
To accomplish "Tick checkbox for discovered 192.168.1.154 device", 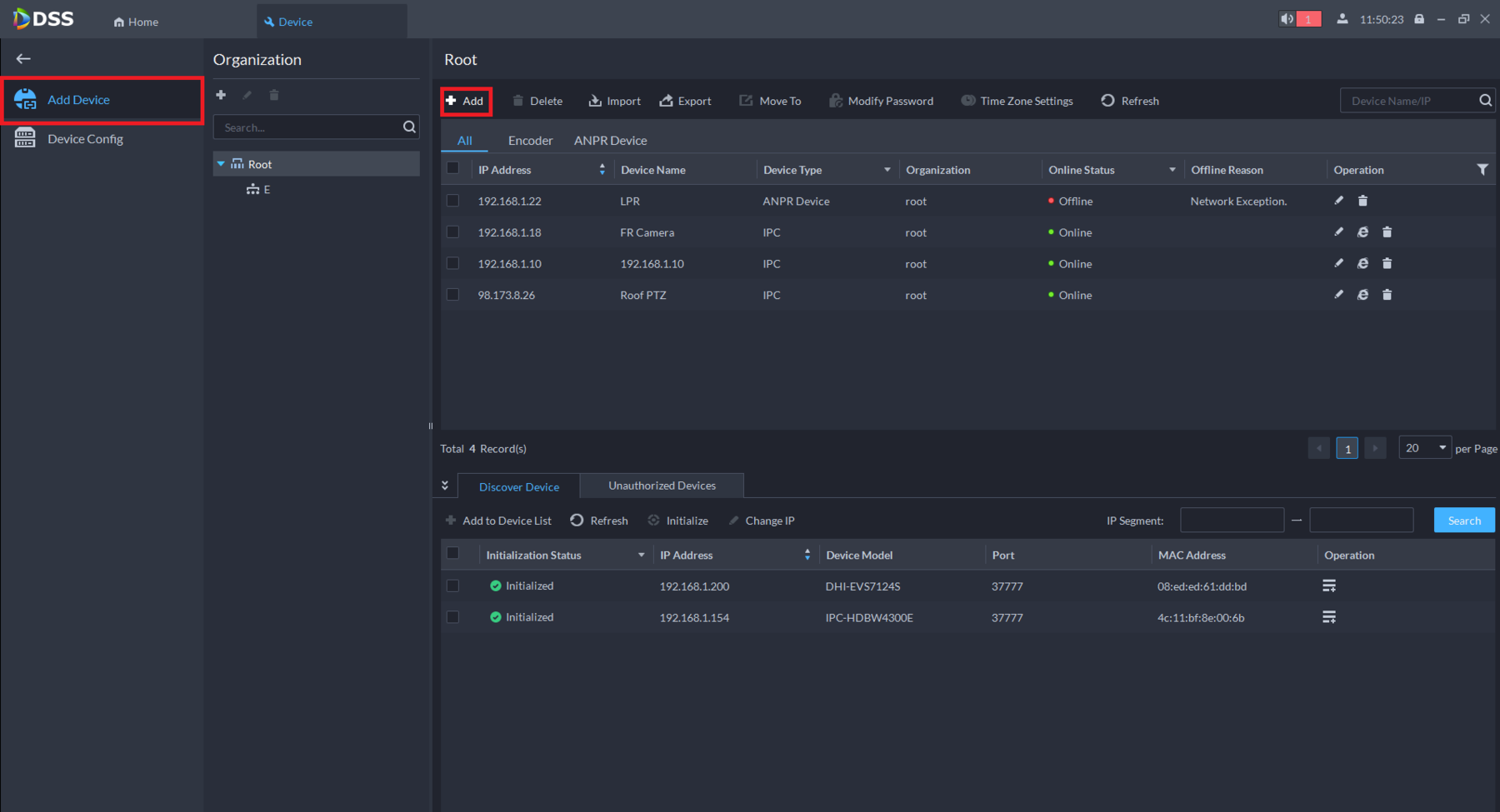I will (452, 617).
